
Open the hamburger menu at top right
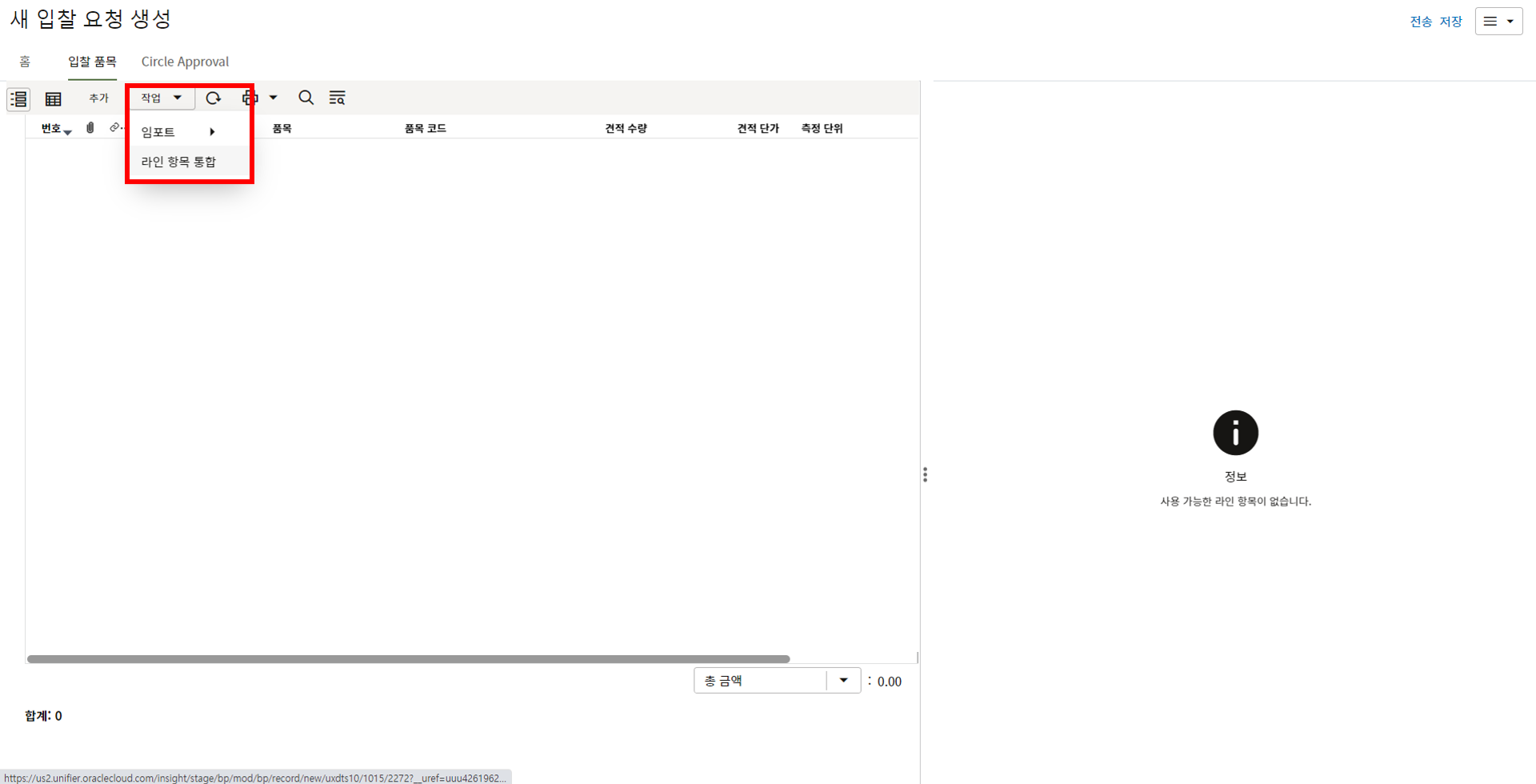click(1498, 22)
